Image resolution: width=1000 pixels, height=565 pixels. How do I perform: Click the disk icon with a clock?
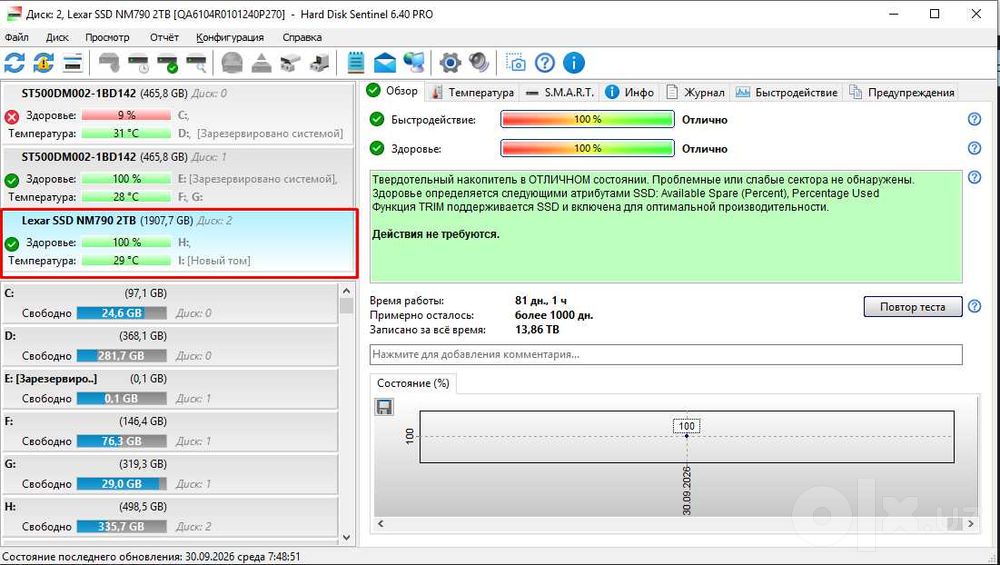pyautogui.click(x=138, y=62)
